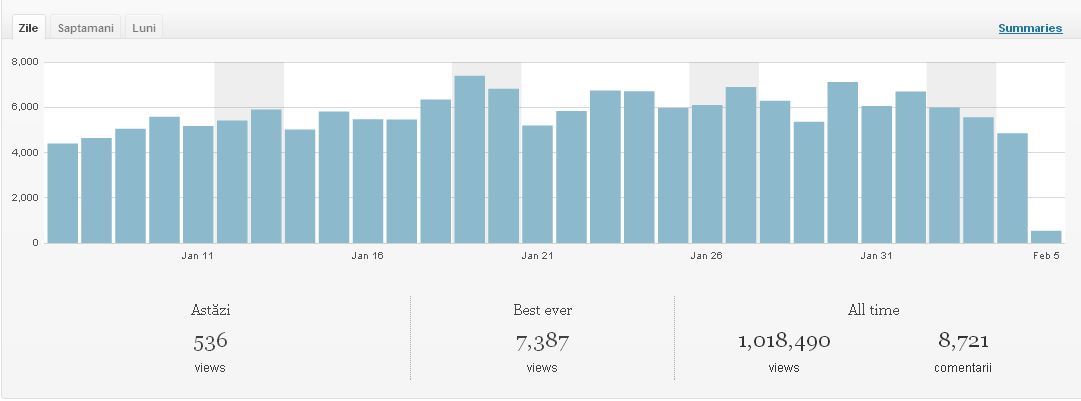This screenshot has width=1081, height=401.
Task: Click the bar above the Jan 16 label
Action: 367,181
